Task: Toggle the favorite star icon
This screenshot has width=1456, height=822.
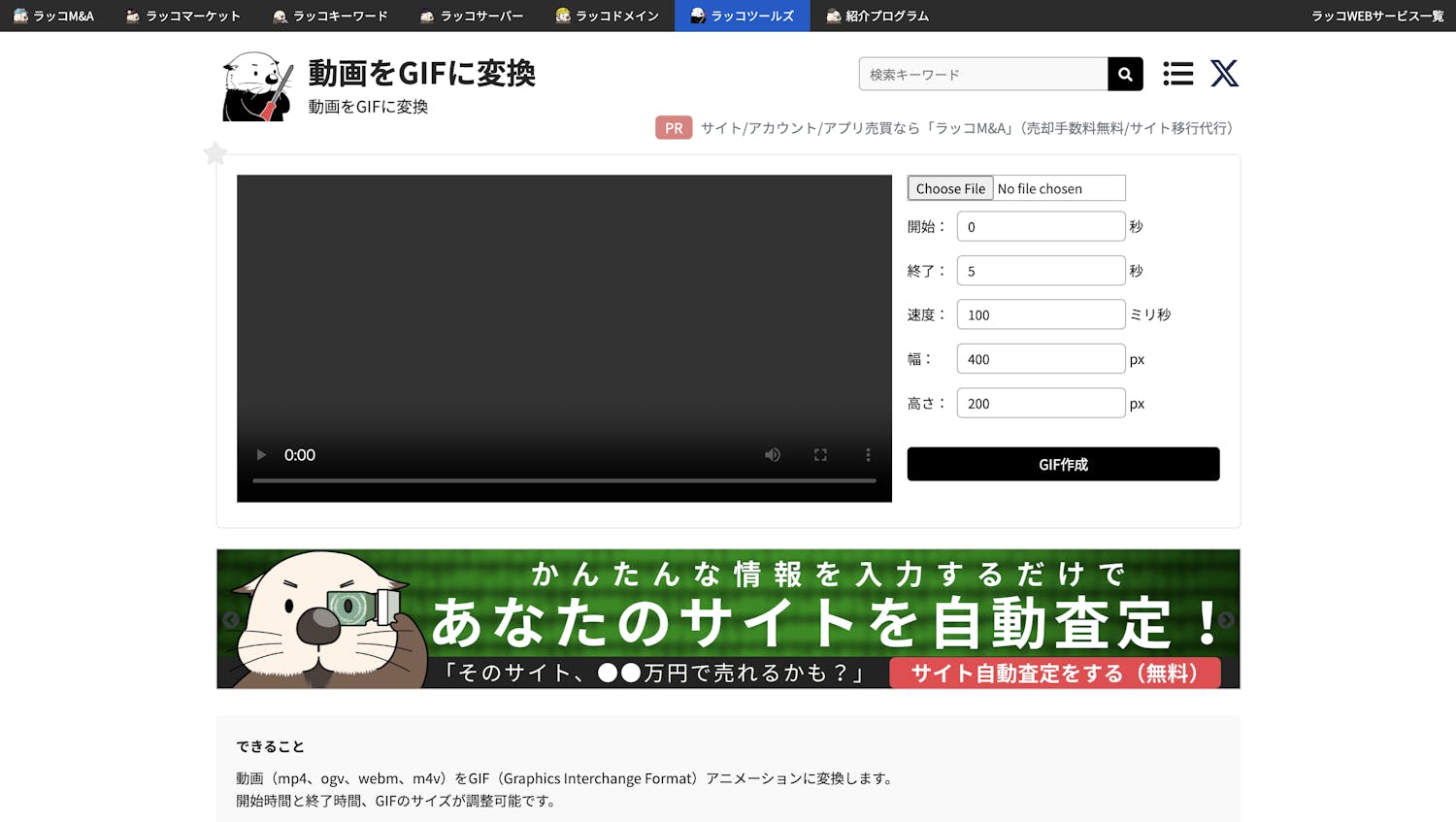Action: click(x=215, y=153)
